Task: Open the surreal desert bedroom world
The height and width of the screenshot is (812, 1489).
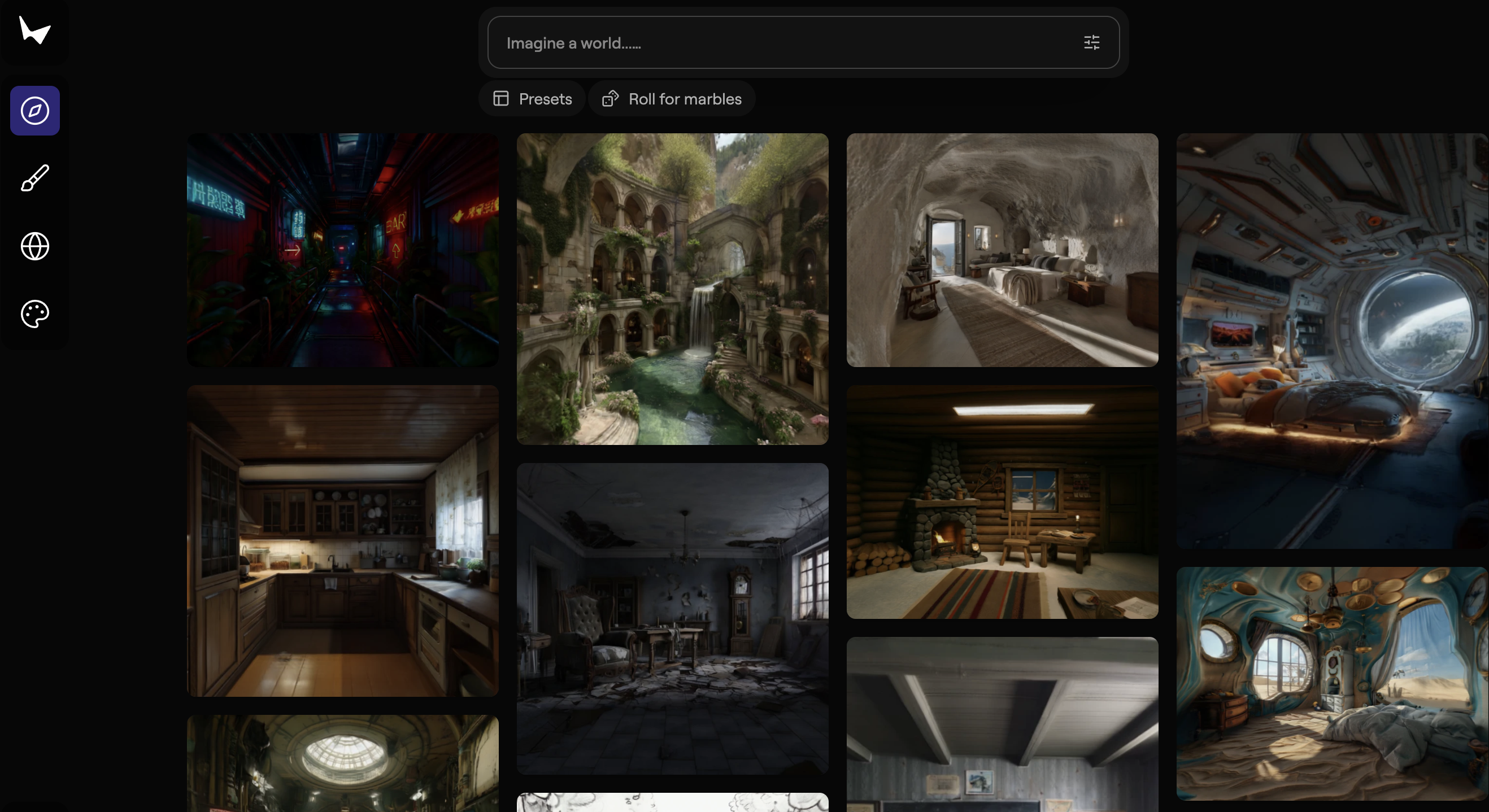Action: 1332,683
